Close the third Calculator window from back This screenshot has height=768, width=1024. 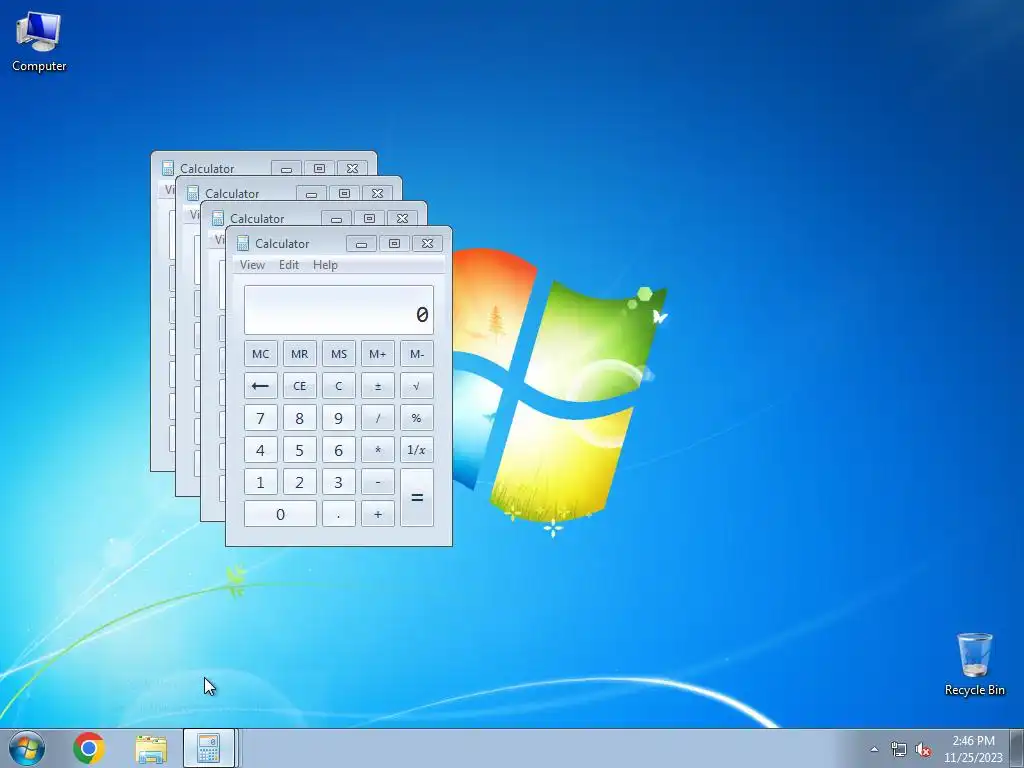pos(402,218)
